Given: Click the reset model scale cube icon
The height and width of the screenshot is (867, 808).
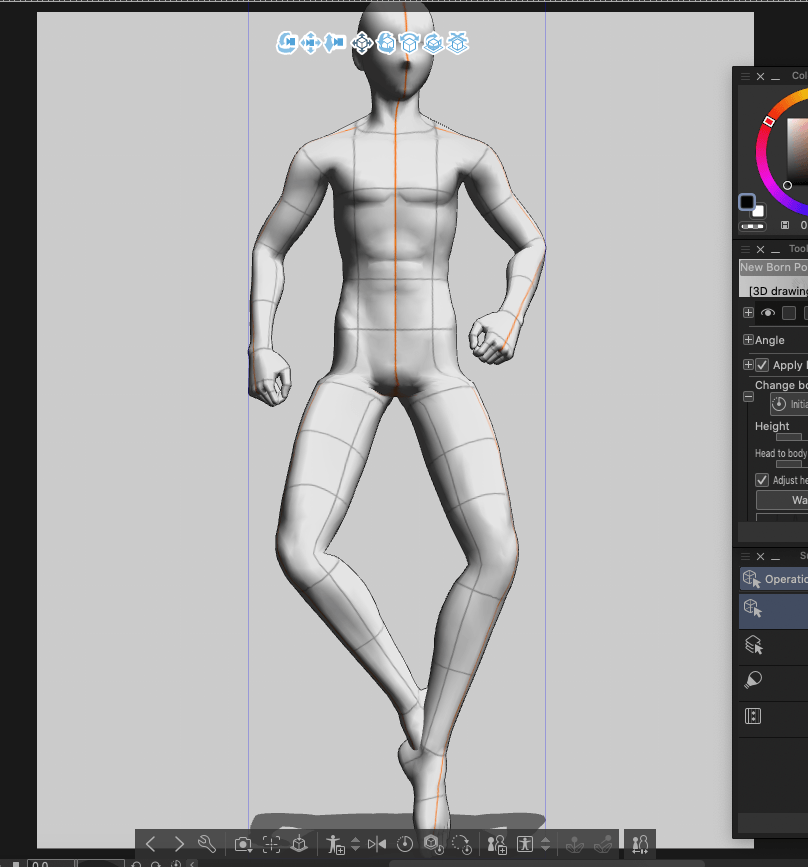Looking at the screenshot, I should point(434,844).
